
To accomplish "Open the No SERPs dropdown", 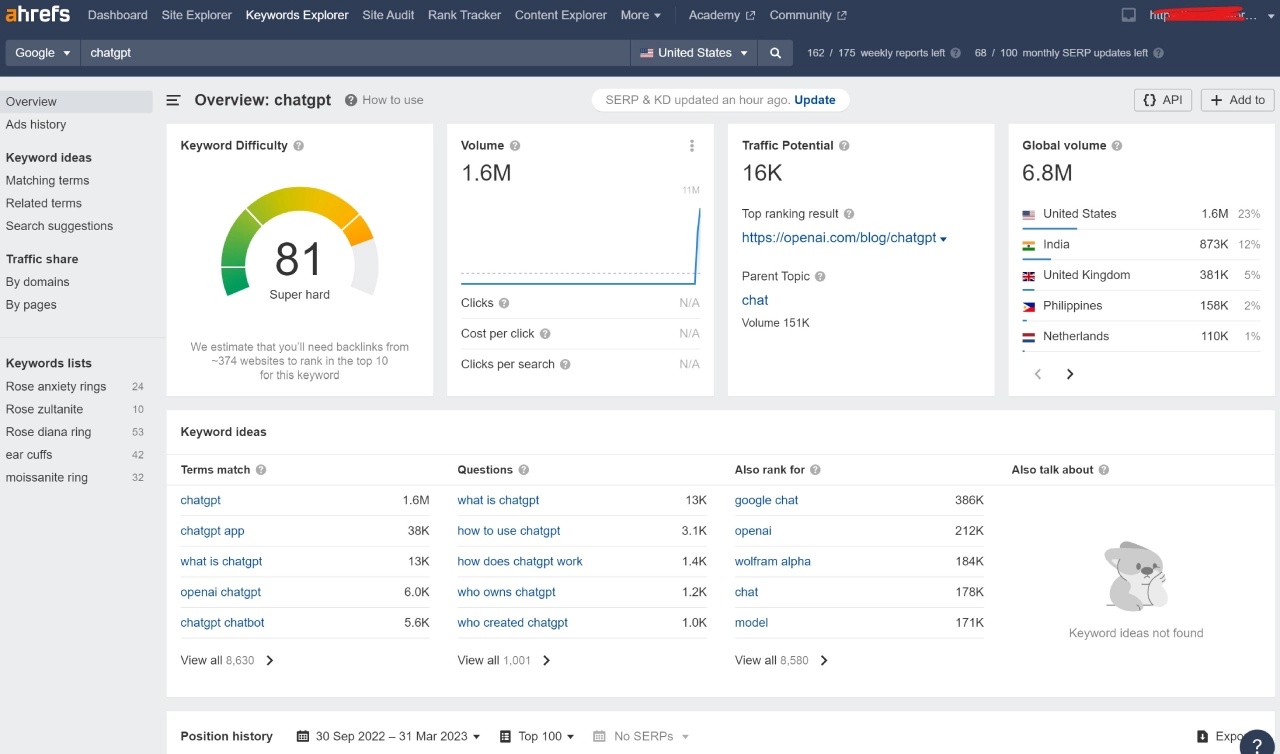I will pos(641,737).
